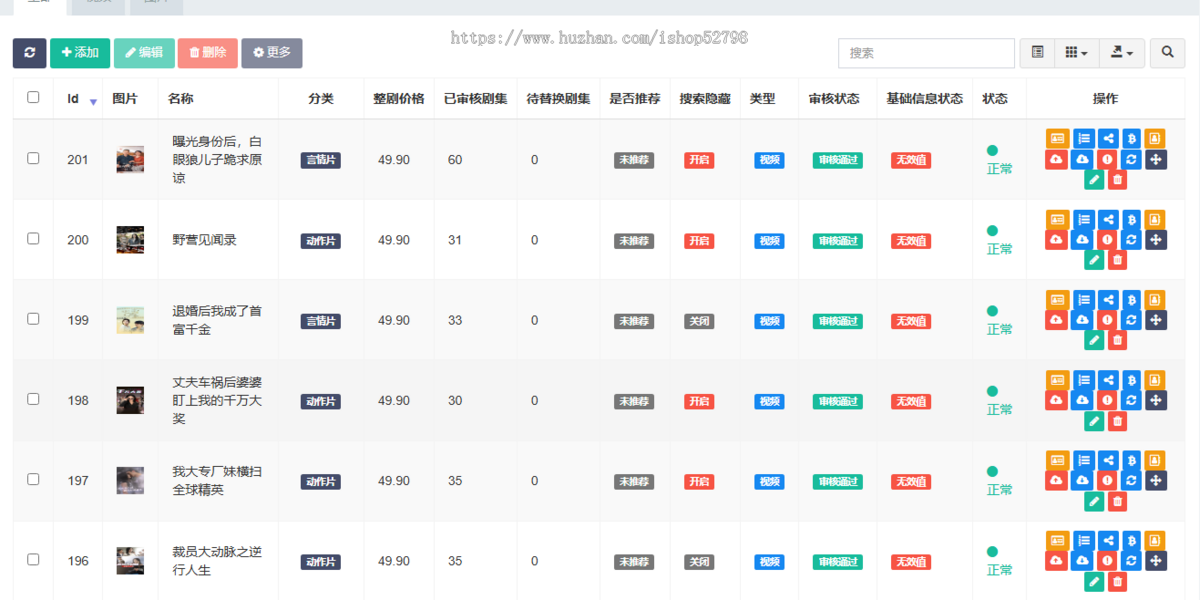Toggle 关闭 search-hidden switch in row 196
The image size is (1200, 600).
[x=699, y=562]
